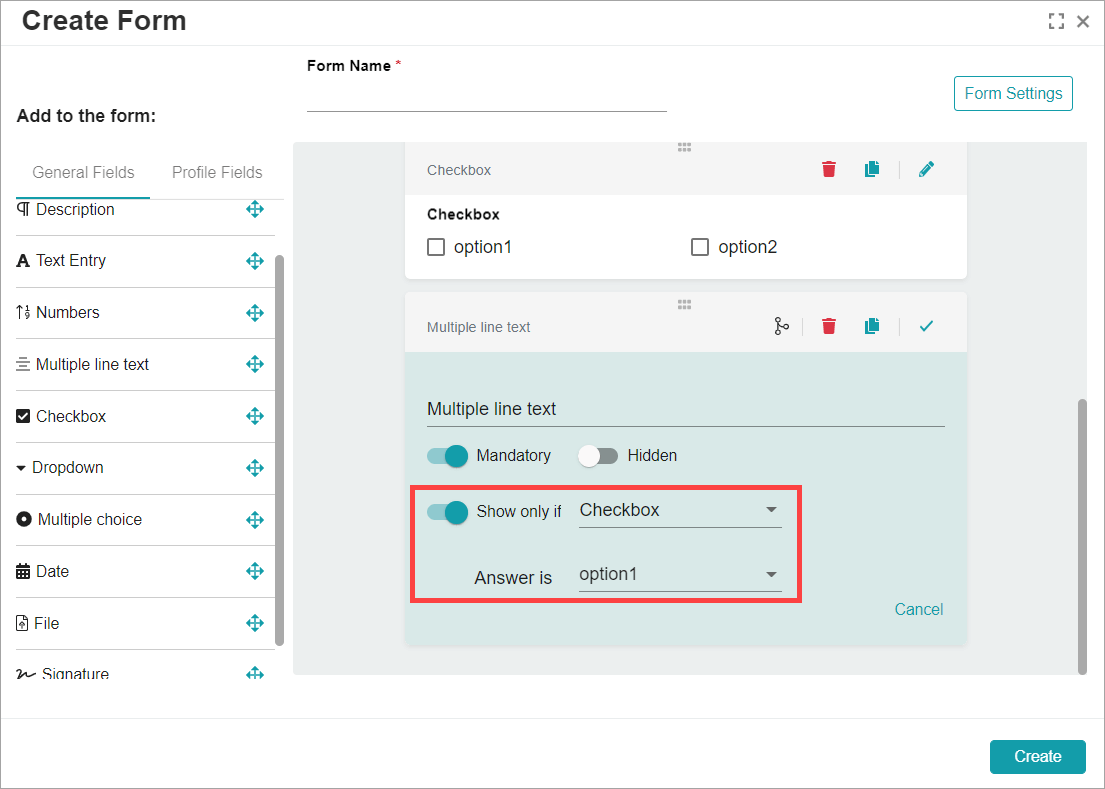The height and width of the screenshot is (789, 1105).
Task: Click the move icon for Multiple line text field
Action: (255, 364)
